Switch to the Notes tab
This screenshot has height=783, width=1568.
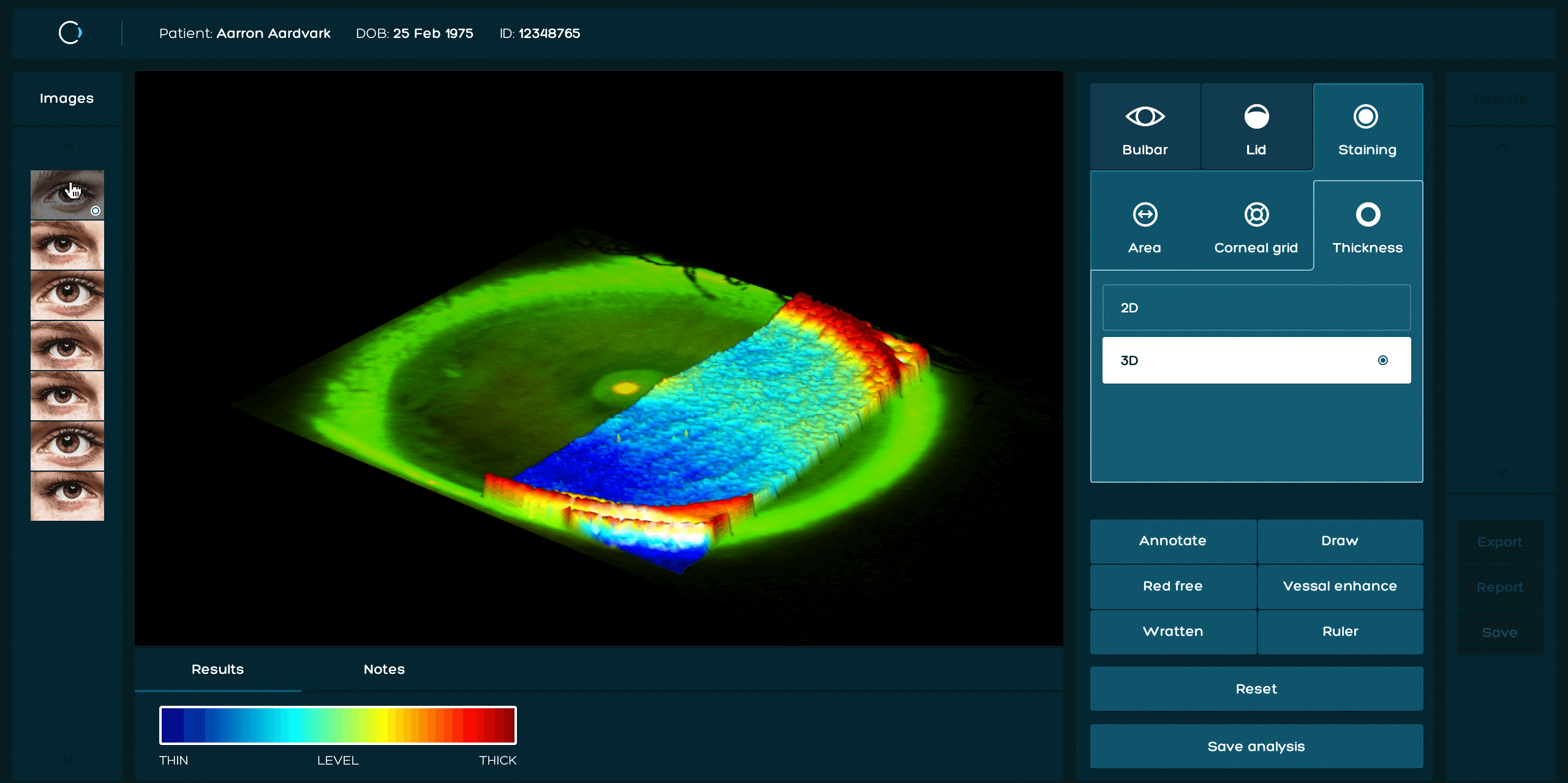[384, 669]
